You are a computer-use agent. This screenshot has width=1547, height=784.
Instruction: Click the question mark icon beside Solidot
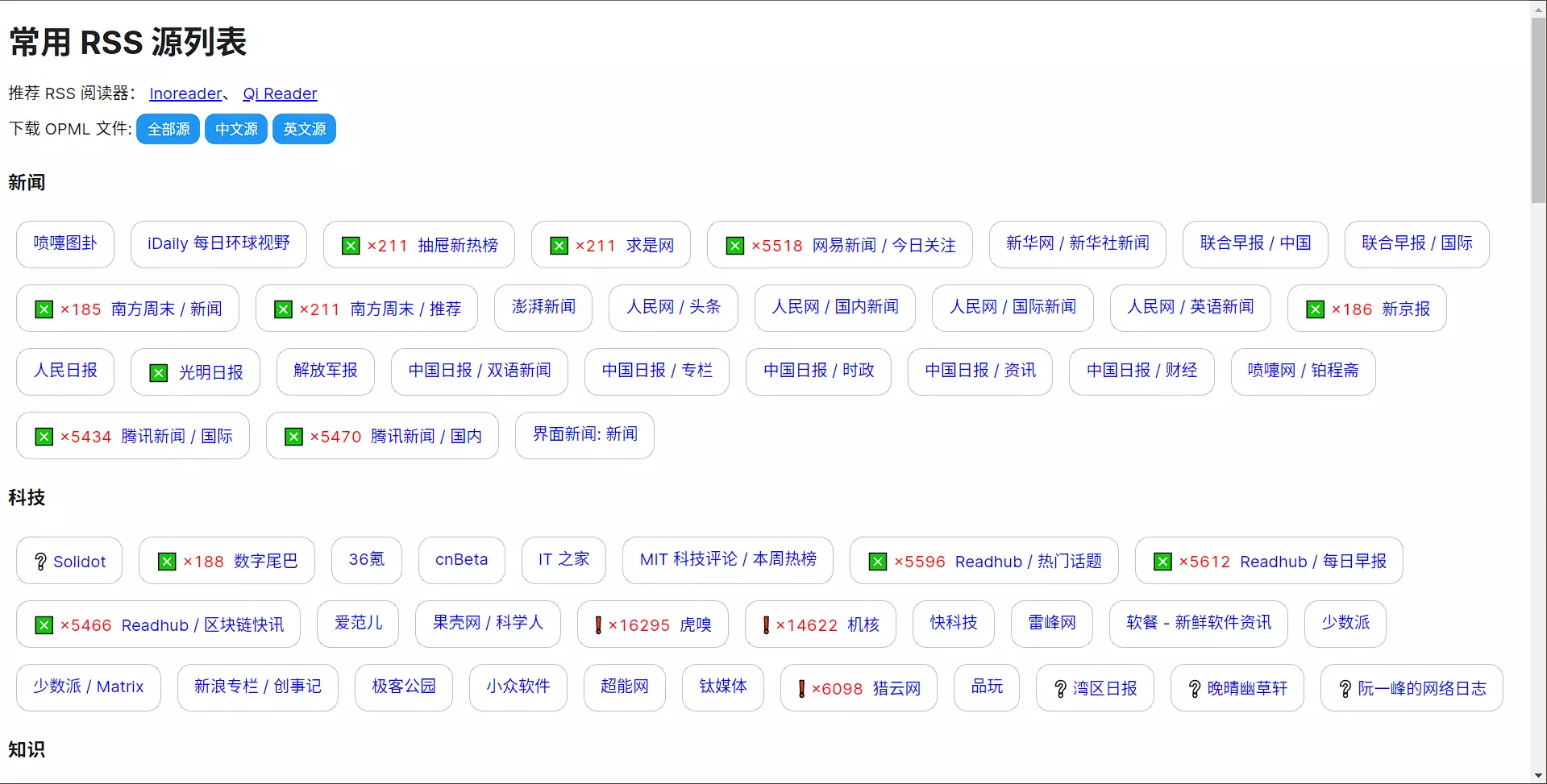click(40, 562)
